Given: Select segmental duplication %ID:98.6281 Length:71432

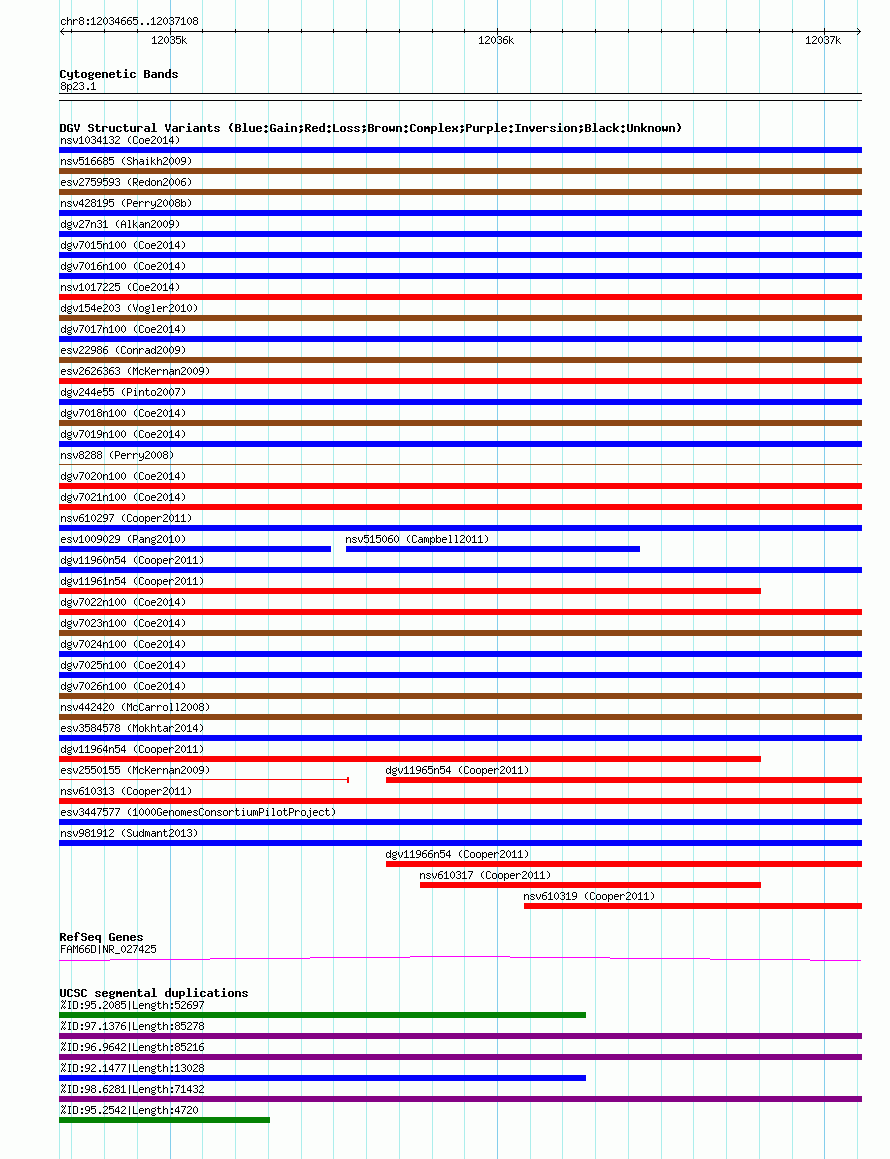Looking at the screenshot, I should click(132, 1090).
